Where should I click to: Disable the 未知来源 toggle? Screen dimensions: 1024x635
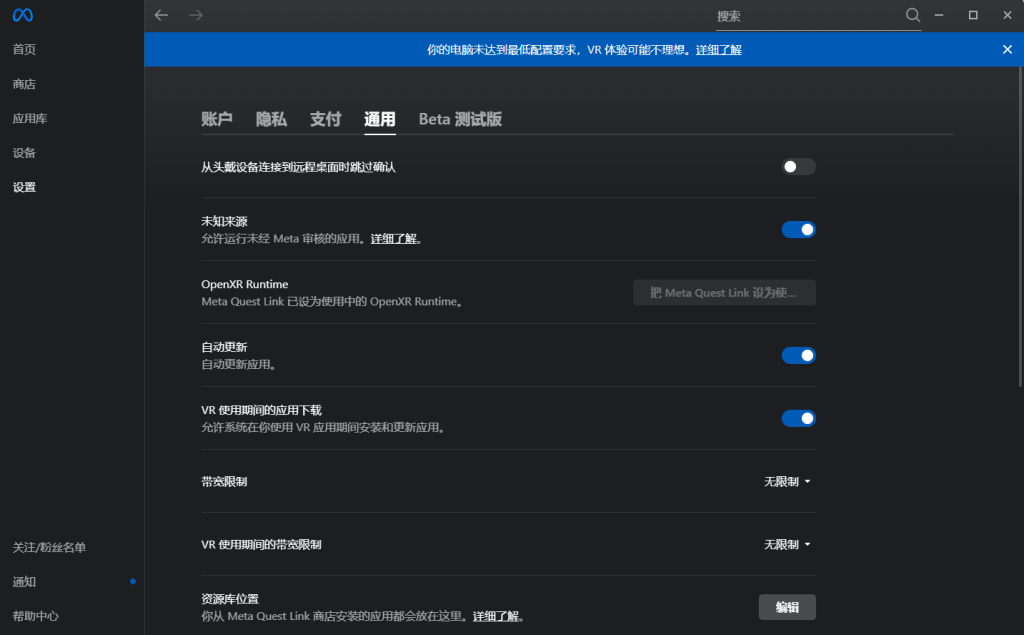tap(798, 229)
